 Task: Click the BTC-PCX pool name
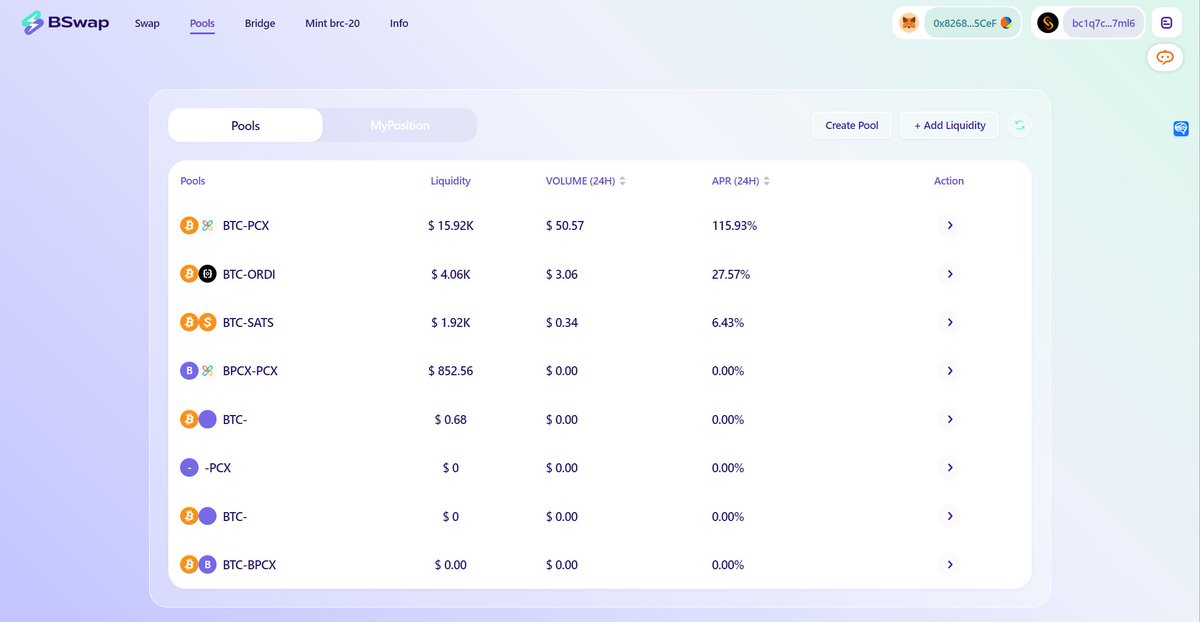pyautogui.click(x=246, y=226)
